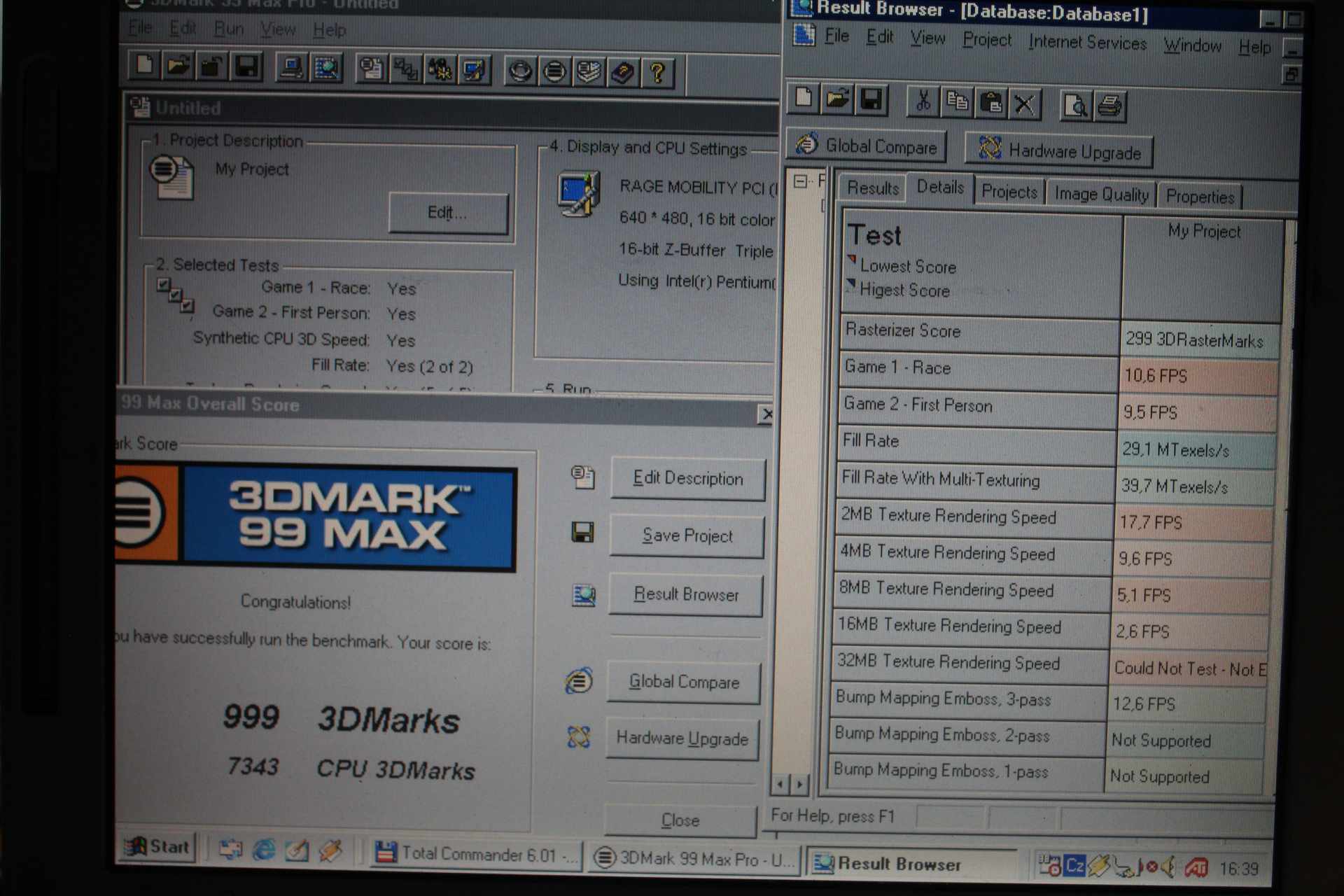Click the volume speaker icon in the system tray
This screenshot has height=896, width=1344.
pos(1168,867)
